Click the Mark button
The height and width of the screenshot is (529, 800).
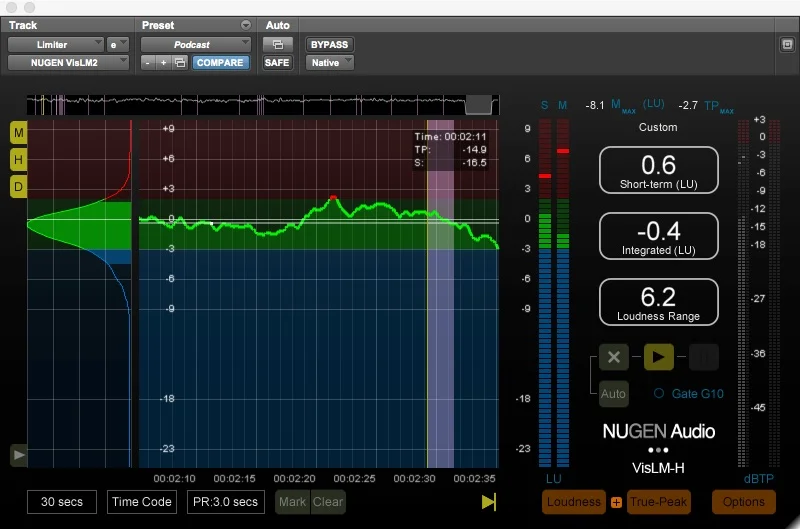click(x=292, y=502)
